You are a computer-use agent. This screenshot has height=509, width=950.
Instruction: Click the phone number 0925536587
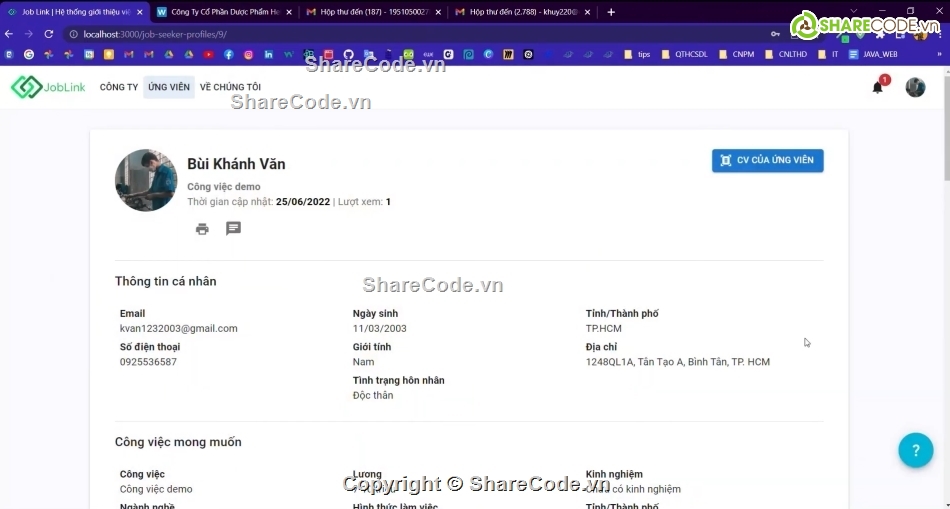[x=148, y=362]
